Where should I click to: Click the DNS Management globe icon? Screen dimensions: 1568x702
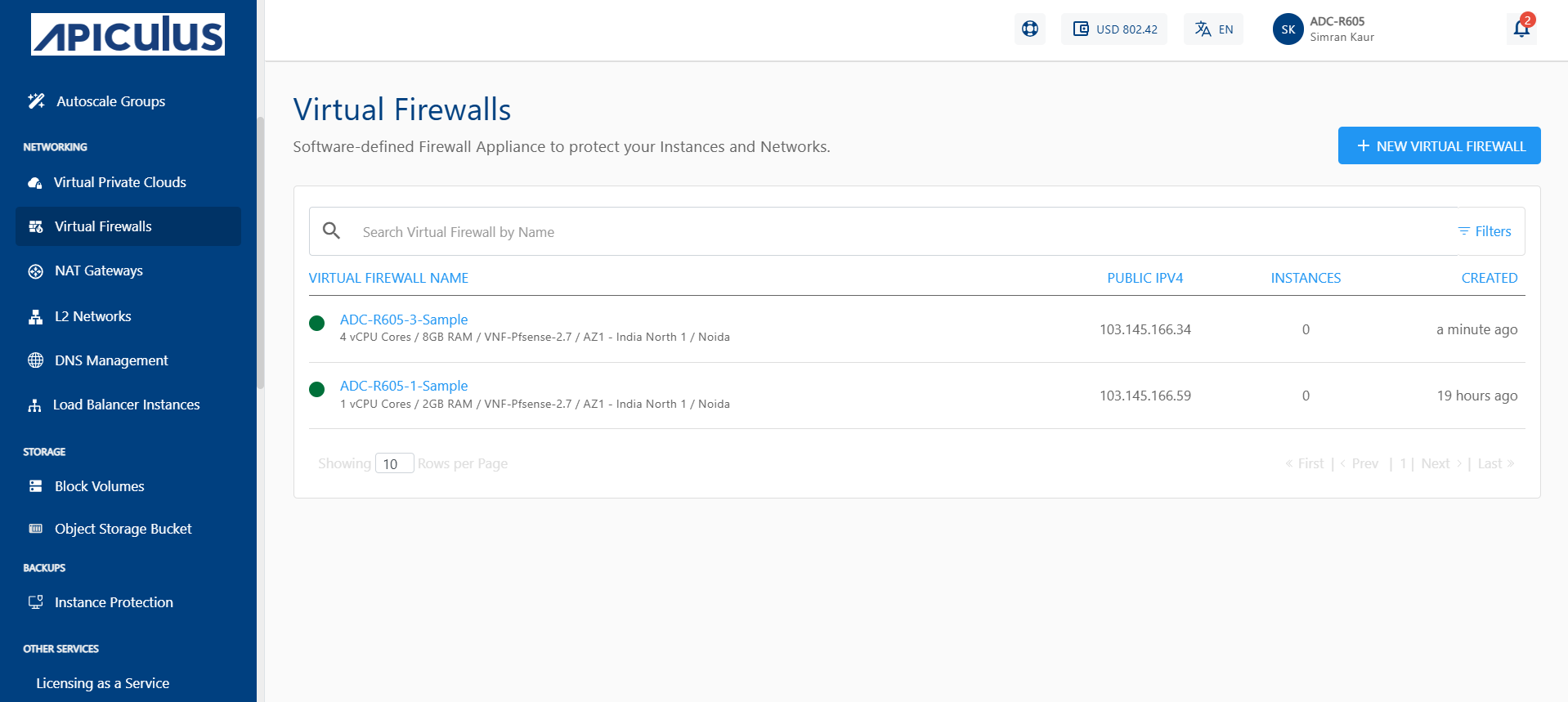click(36, 360)
